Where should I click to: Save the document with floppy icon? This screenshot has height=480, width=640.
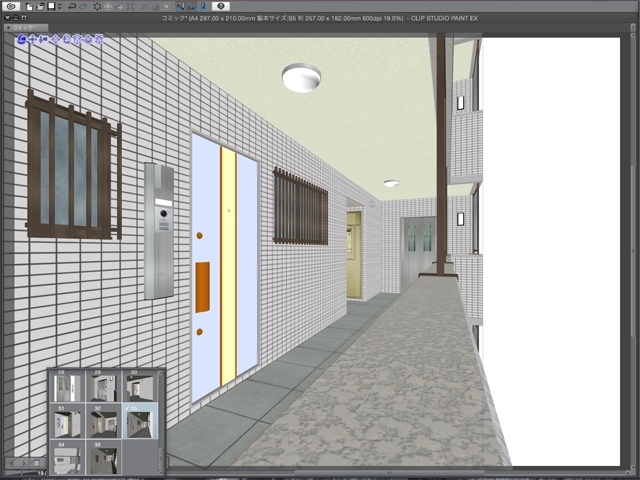51,6
